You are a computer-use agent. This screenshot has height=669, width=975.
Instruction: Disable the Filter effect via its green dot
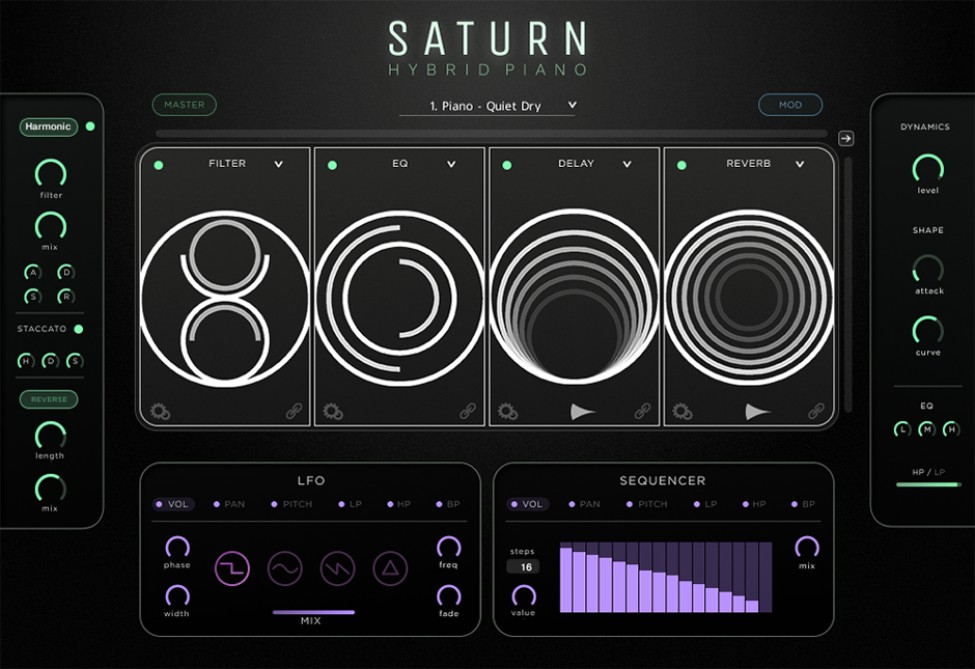157,163
